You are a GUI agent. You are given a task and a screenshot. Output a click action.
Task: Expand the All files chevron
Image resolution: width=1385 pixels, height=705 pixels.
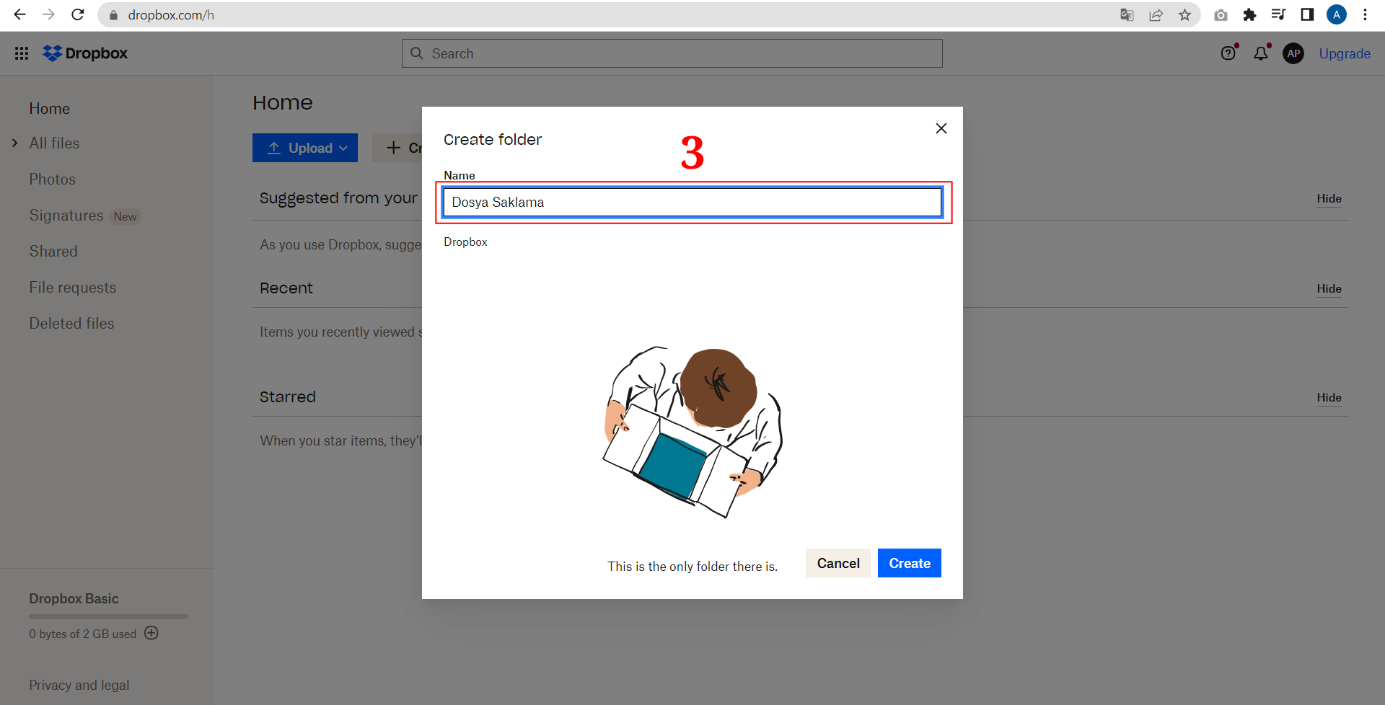click(x=15, y=143)
